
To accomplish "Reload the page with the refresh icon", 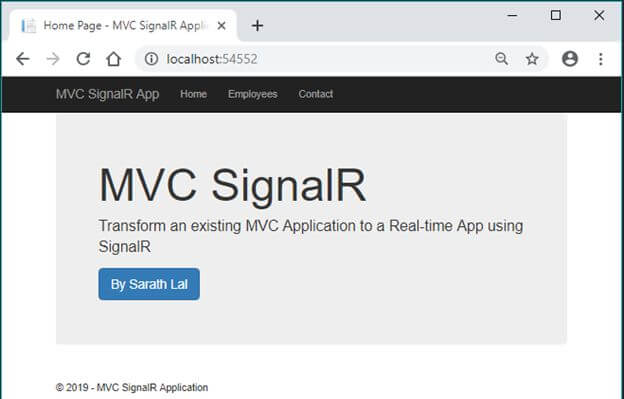I will (83, 59).
